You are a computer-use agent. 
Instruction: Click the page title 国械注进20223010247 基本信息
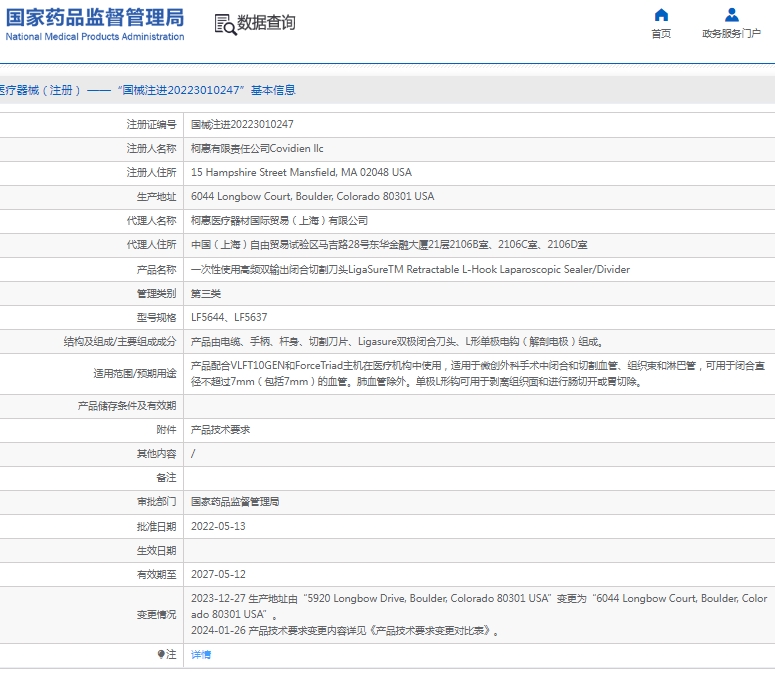pyautogui.click(x=207, y=90)
